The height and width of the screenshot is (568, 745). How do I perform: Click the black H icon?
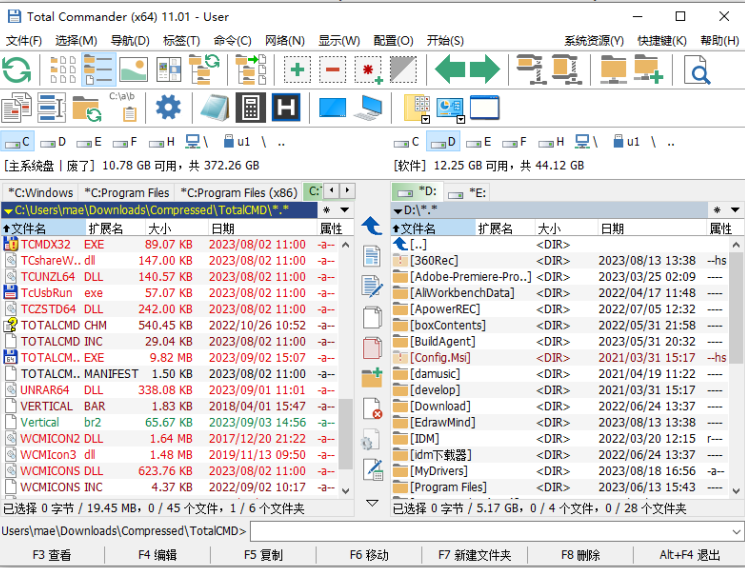pos(286,107)
